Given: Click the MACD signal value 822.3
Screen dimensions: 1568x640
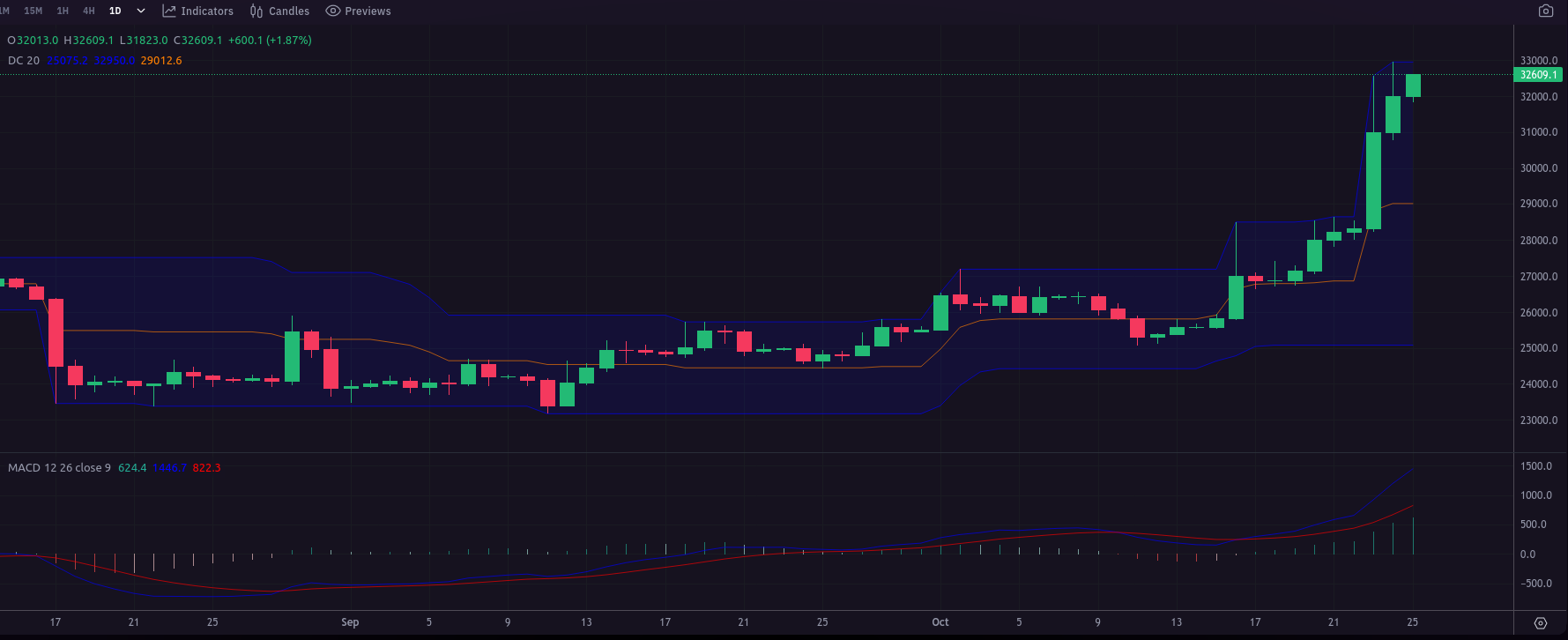Looking at the screenshot, I should [x=206, y=468].
